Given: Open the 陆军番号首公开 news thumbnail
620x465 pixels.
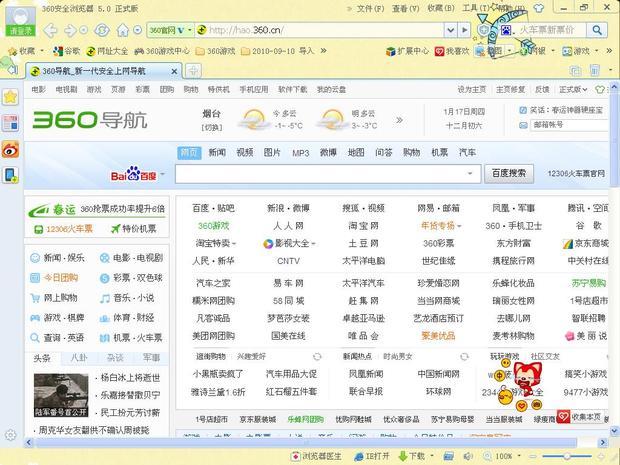Looking at the screenshot, I should point(61,395).
